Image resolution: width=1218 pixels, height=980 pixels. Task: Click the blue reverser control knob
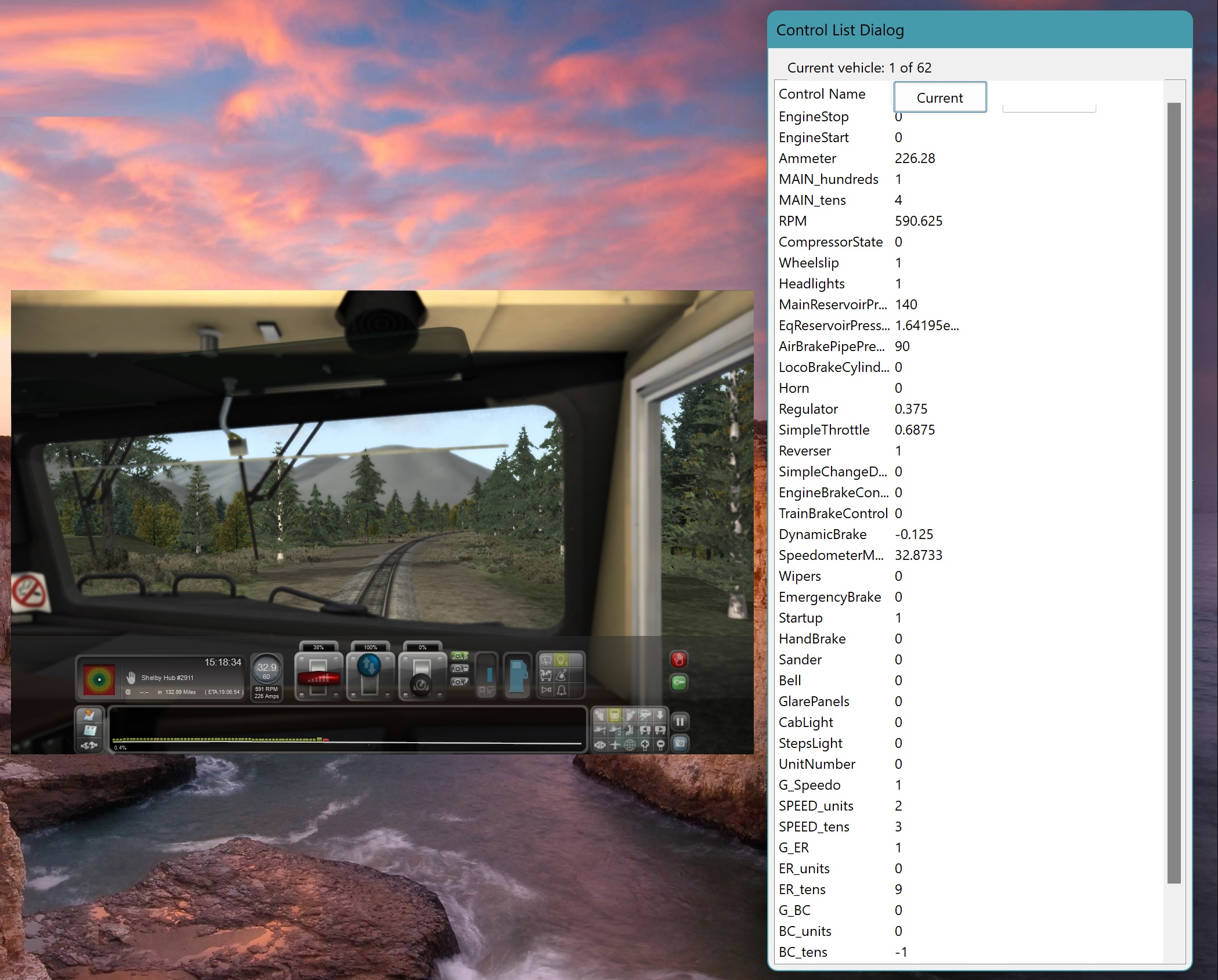click(x=370, y=666)
